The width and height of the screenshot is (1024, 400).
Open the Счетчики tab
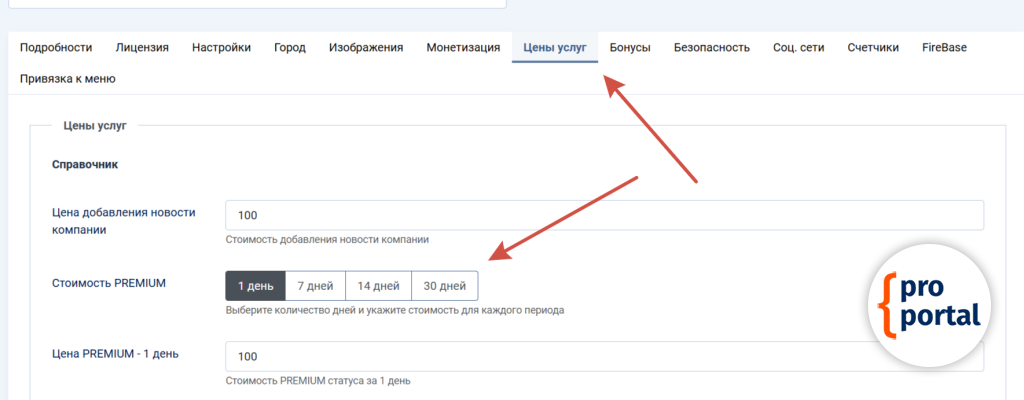click(x=873, y=47)
